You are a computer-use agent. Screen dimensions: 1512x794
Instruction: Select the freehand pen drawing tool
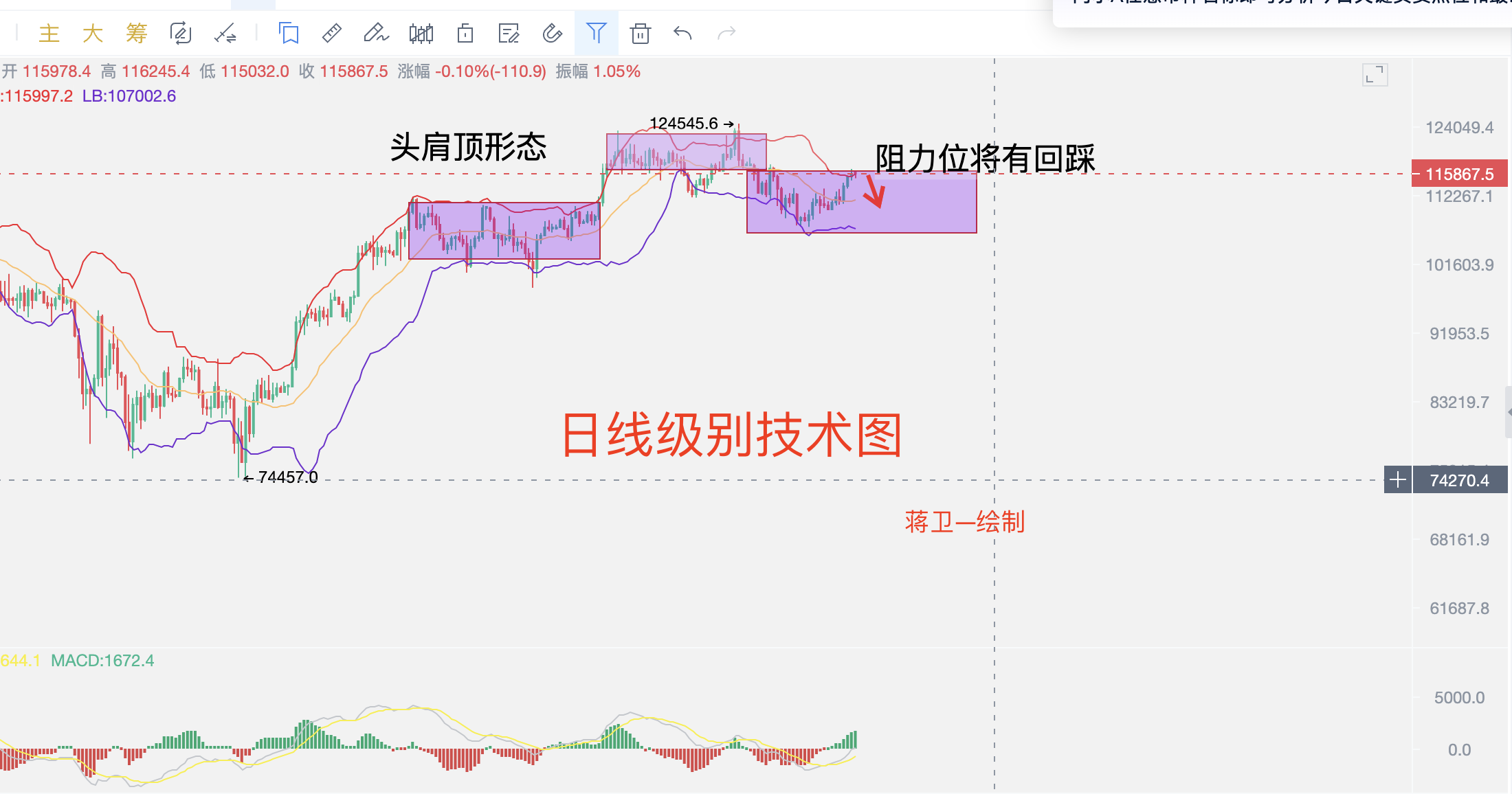pos(376,33)
